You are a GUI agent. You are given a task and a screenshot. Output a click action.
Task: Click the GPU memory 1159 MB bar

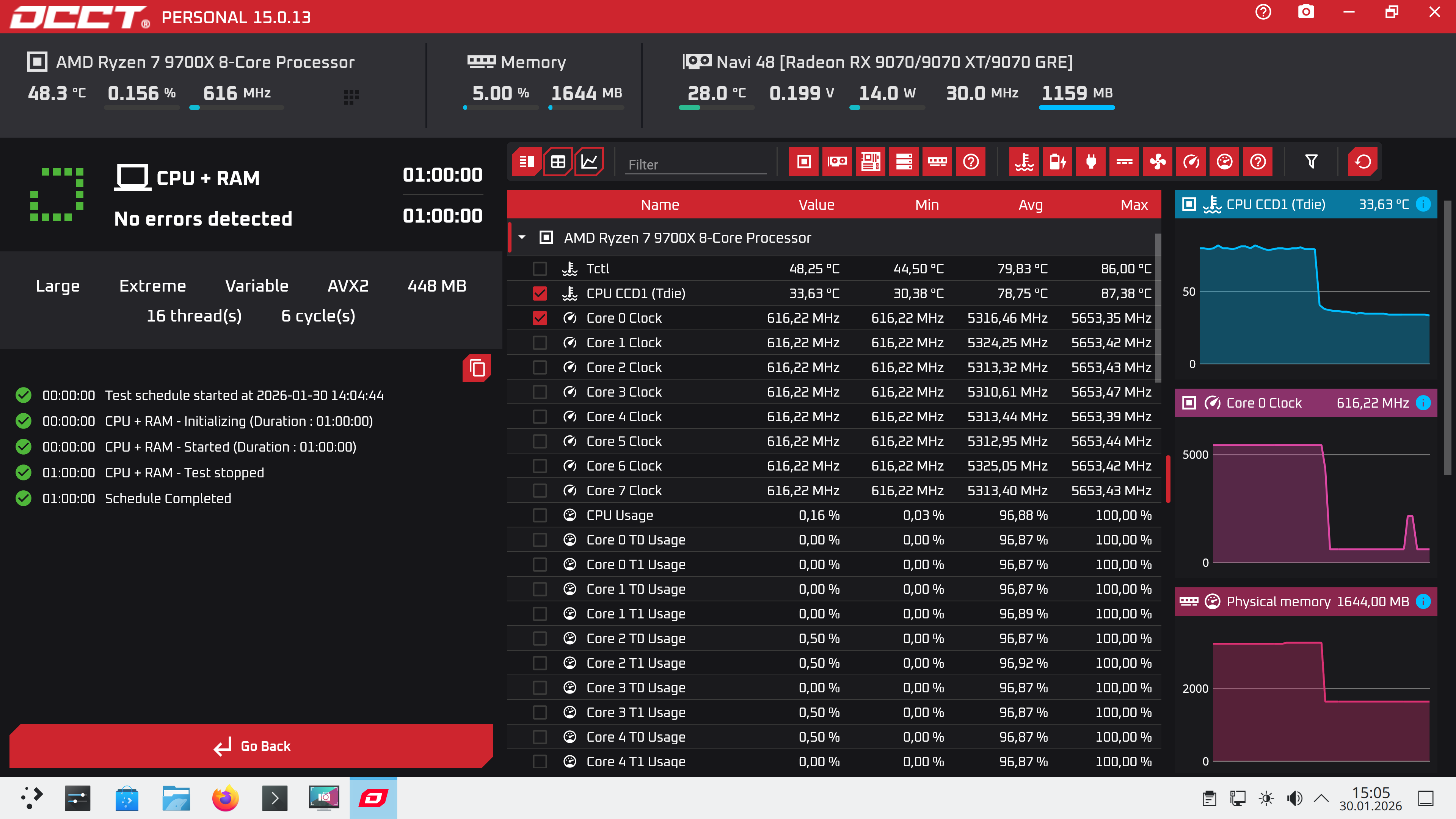point(1077,107)
